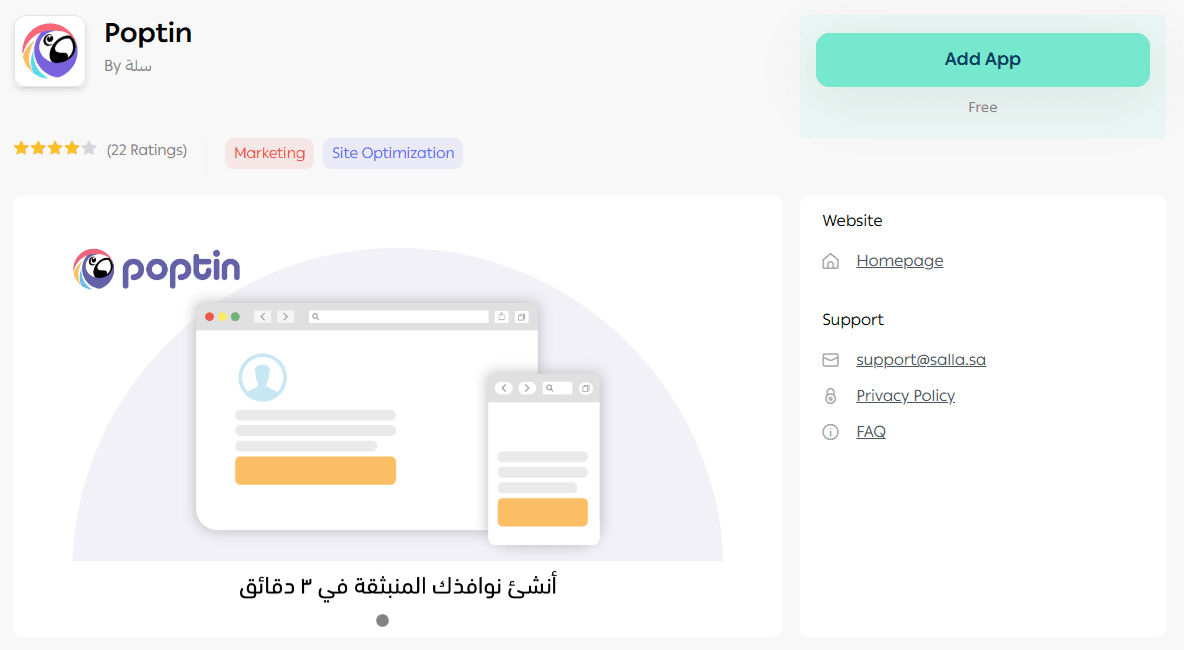Click the Arabic banner caption text
The image size is (1184, 650).
(398, 586)
